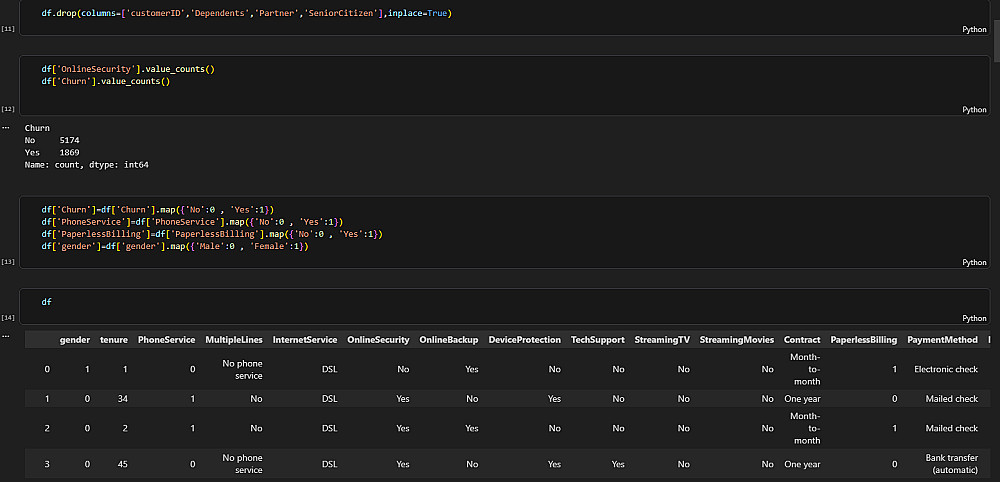Click the Python language label on the df.drop cell
Image resolution: width=1000 pixels, height=482 pixels.
pyautogui.click(x=974, y=30)
